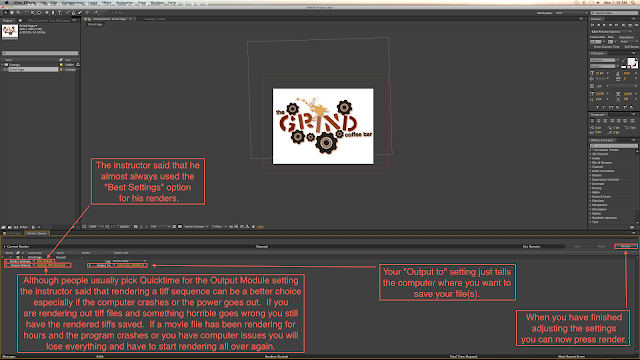
Task: Click the text fill color swatch
Action: tap(631, 62)
